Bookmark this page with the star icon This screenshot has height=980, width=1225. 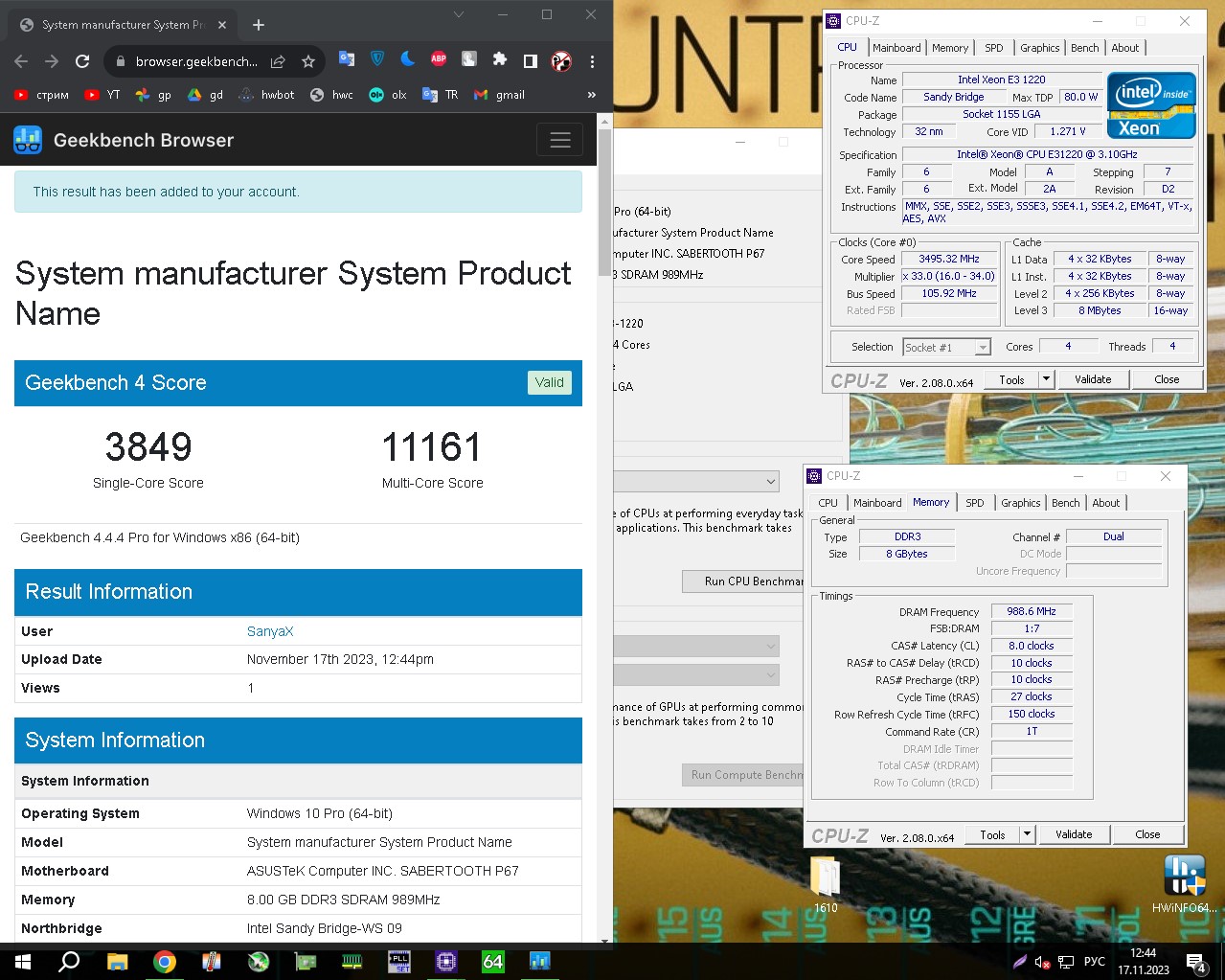tap(308, 61)
